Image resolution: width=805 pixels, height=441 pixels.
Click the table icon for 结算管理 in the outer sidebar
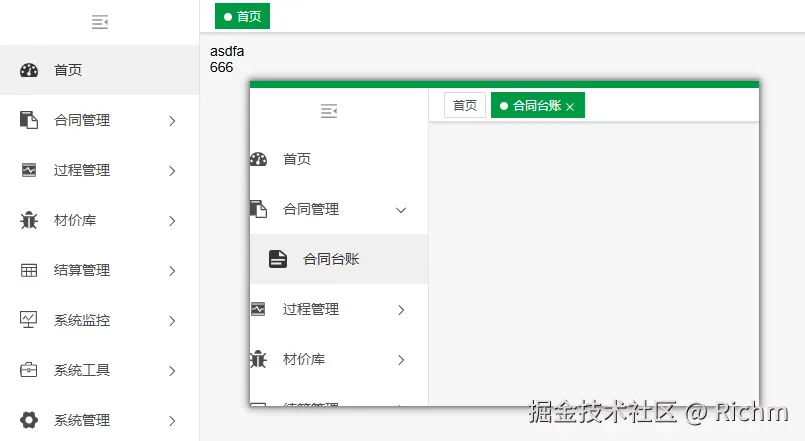[x=29, y=270]
